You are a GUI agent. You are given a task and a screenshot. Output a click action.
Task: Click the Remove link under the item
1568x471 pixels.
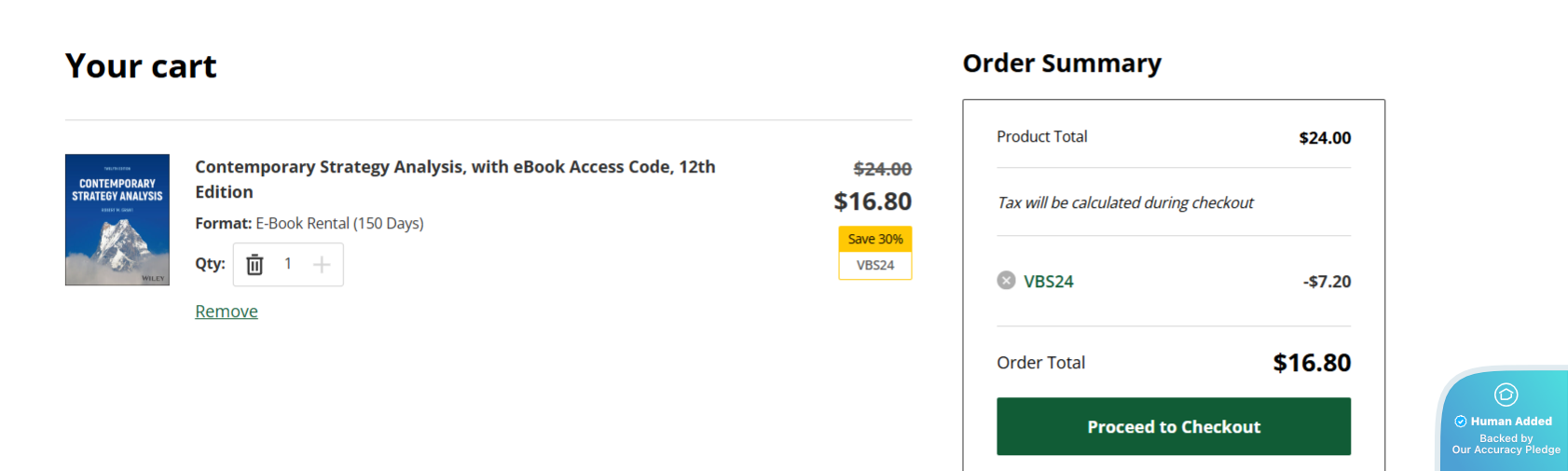pyautogui.click(x=227, y=312)
